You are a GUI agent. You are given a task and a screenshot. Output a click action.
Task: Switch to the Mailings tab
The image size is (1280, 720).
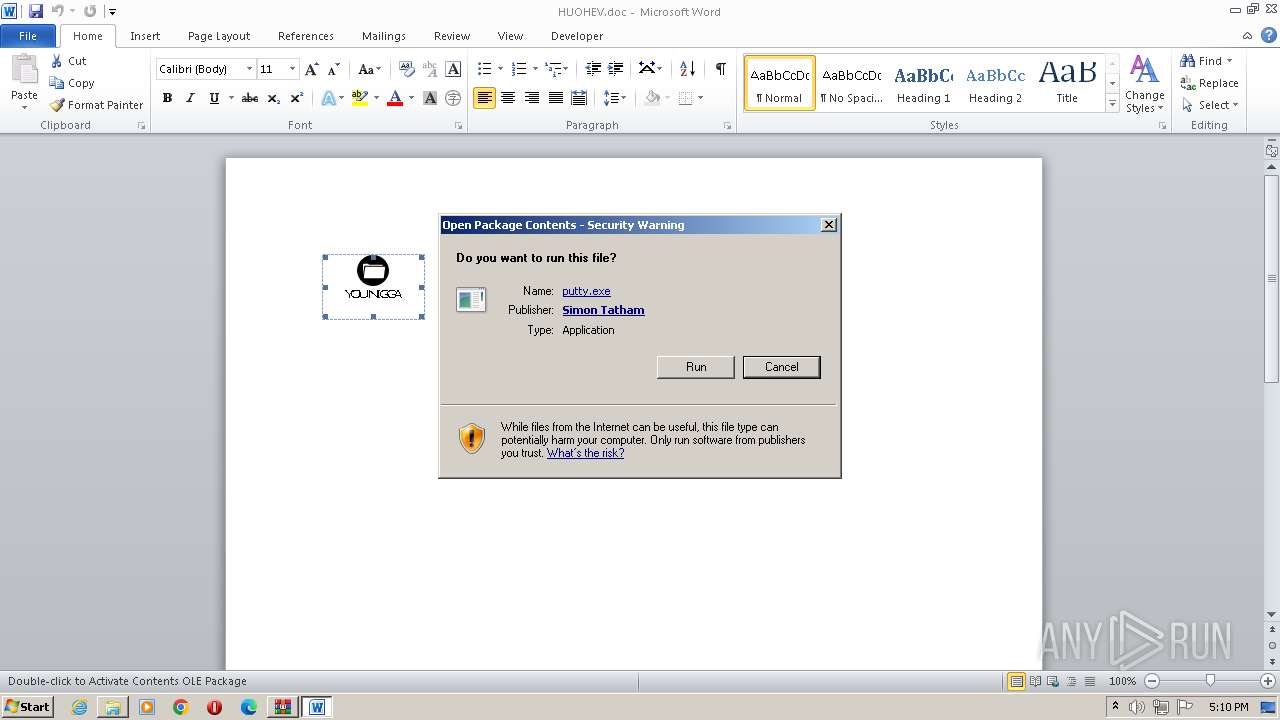tap(384, 36)
